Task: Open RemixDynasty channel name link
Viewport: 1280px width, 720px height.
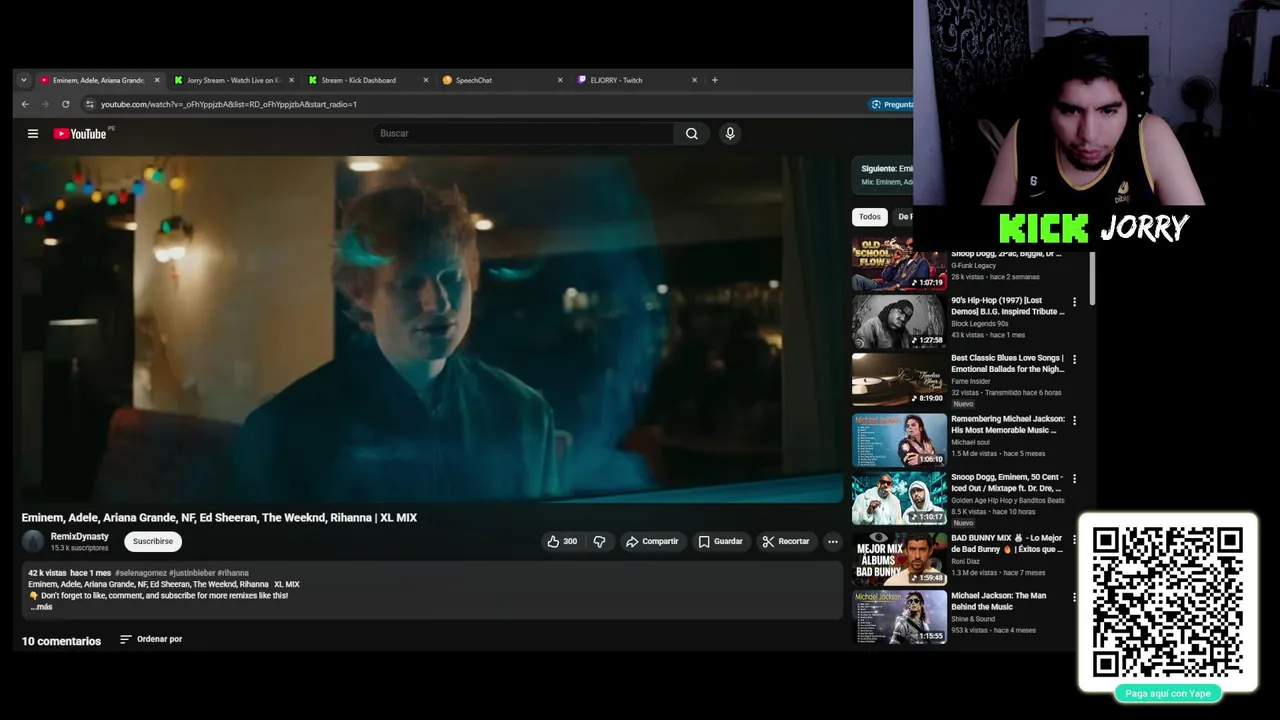Action: pos(80,536)
